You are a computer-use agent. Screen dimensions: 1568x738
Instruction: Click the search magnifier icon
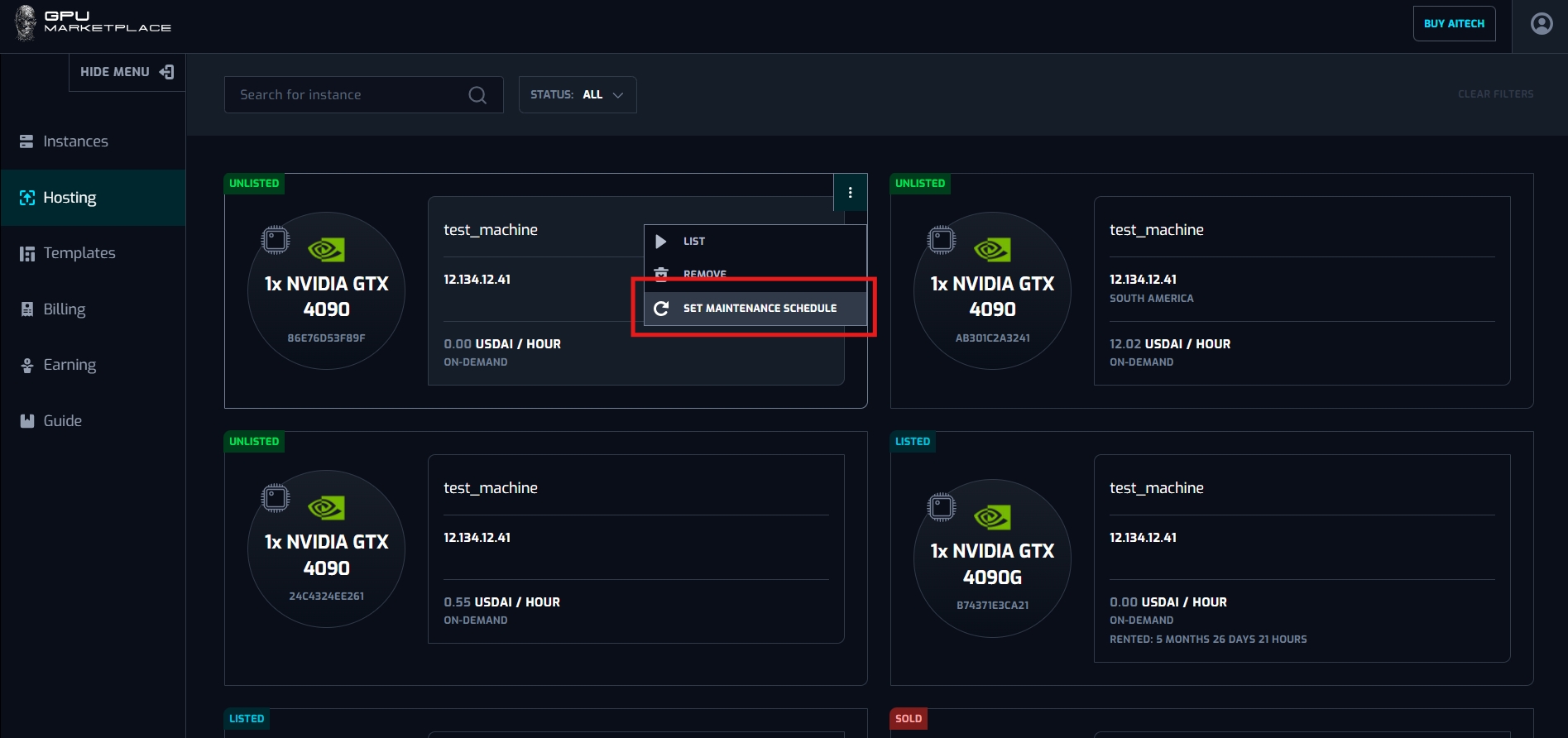[x=477, y=95]
